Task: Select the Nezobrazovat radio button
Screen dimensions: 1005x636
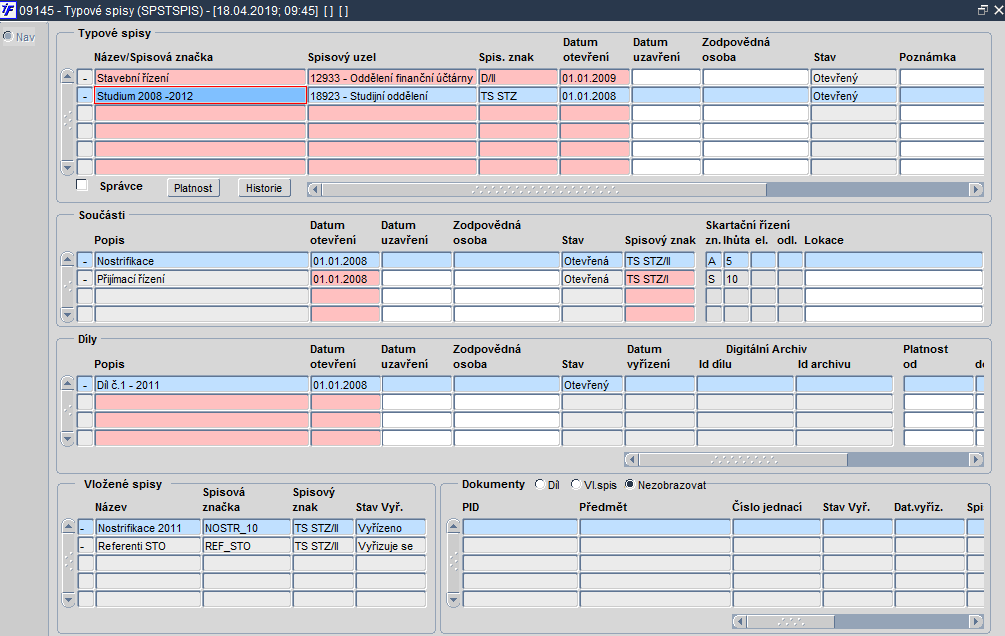Action: (x=629, y=485)
